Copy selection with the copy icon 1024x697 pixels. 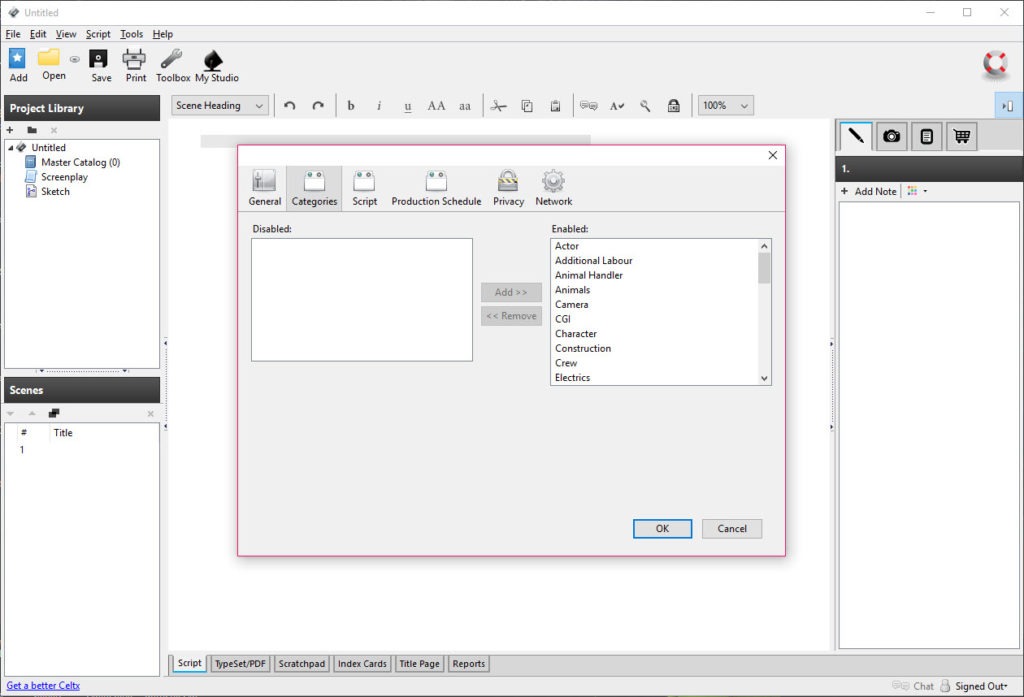coord(527,106)
